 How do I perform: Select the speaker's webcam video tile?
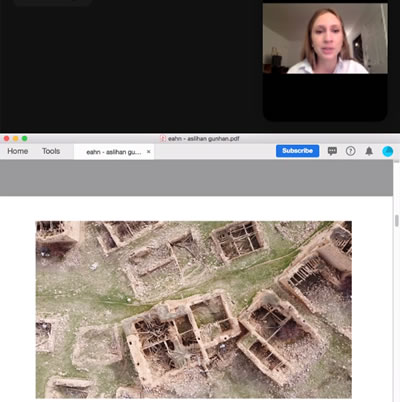pyautogui.click(x=325, y=38)
